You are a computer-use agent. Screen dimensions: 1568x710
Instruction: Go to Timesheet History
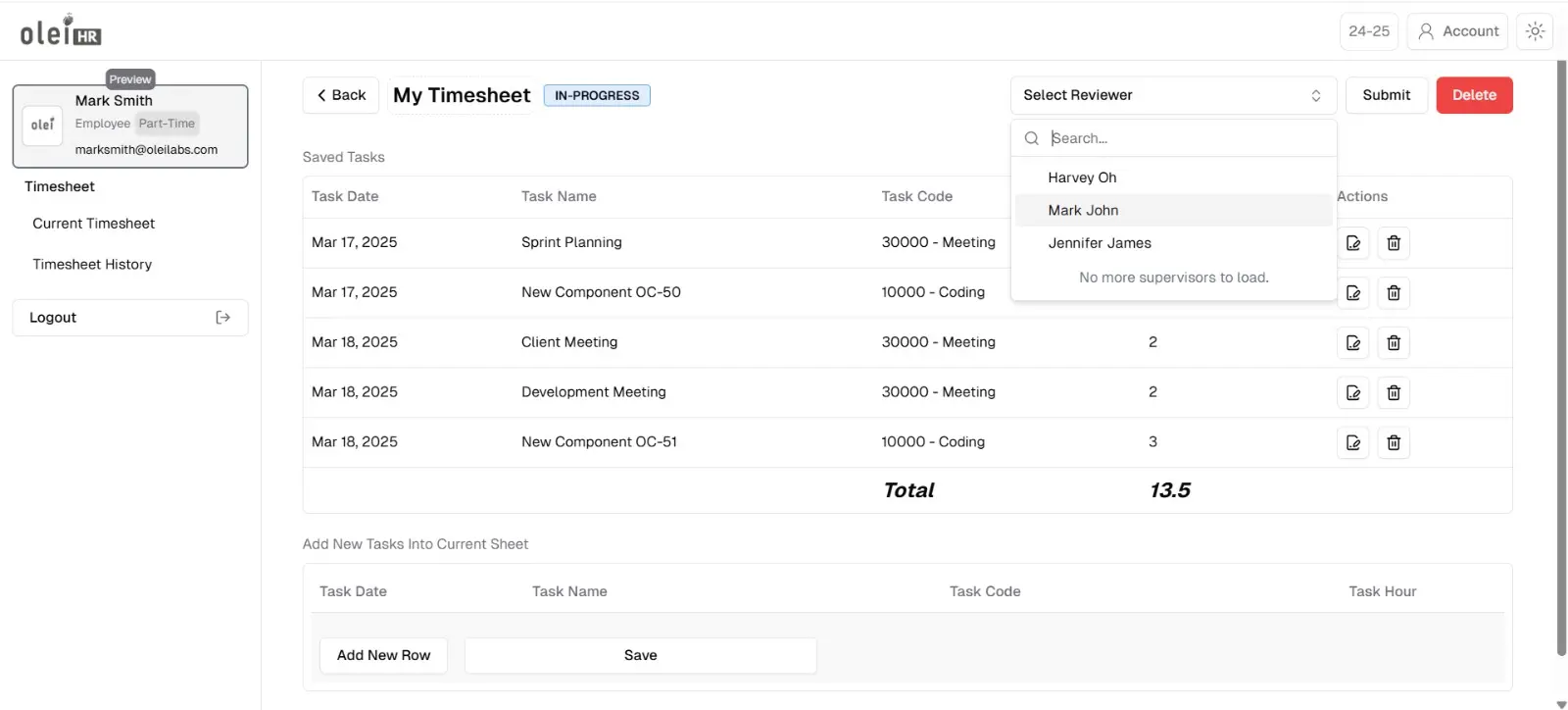(92, 265)
